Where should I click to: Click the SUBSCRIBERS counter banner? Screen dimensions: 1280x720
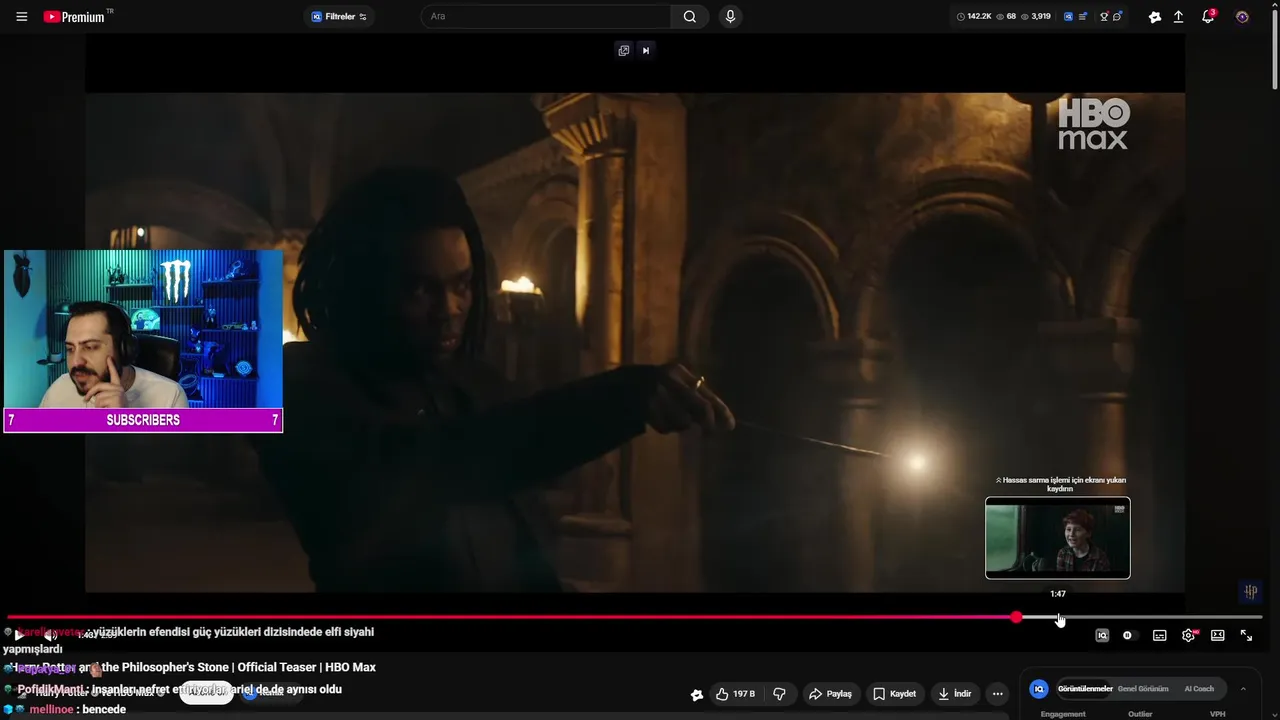pos(143,420)
